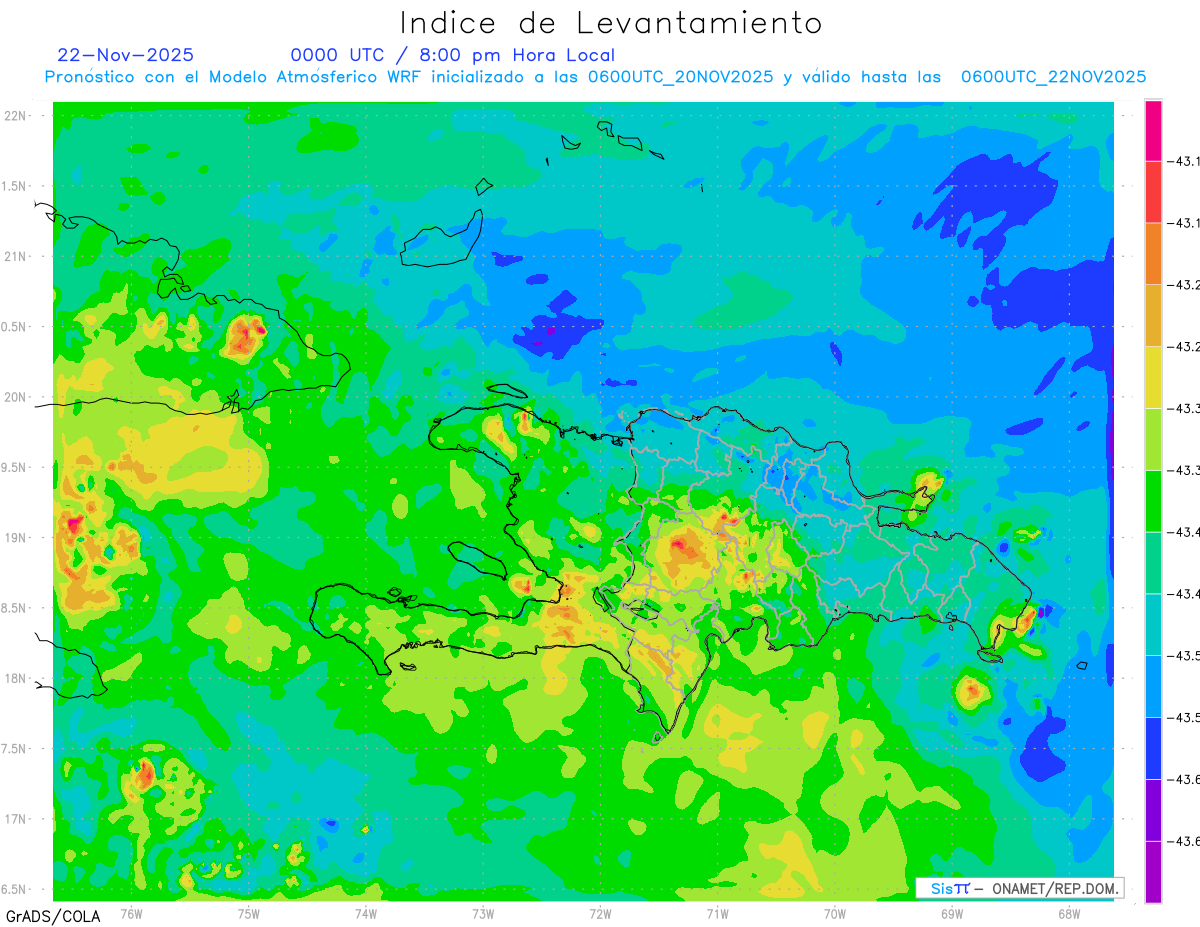Viewport: 1200px width, 927px height.
Task: Click the '69W' longitude label
Action: pyautogui.click(x=952, y=914)
